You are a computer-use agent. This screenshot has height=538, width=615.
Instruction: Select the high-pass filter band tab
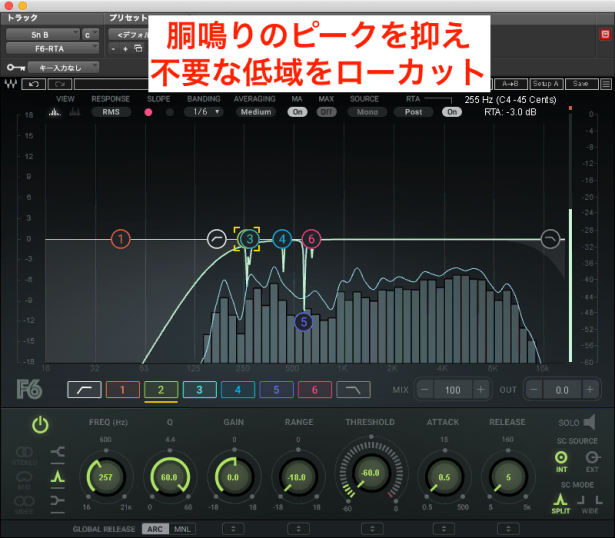(84, 390)
